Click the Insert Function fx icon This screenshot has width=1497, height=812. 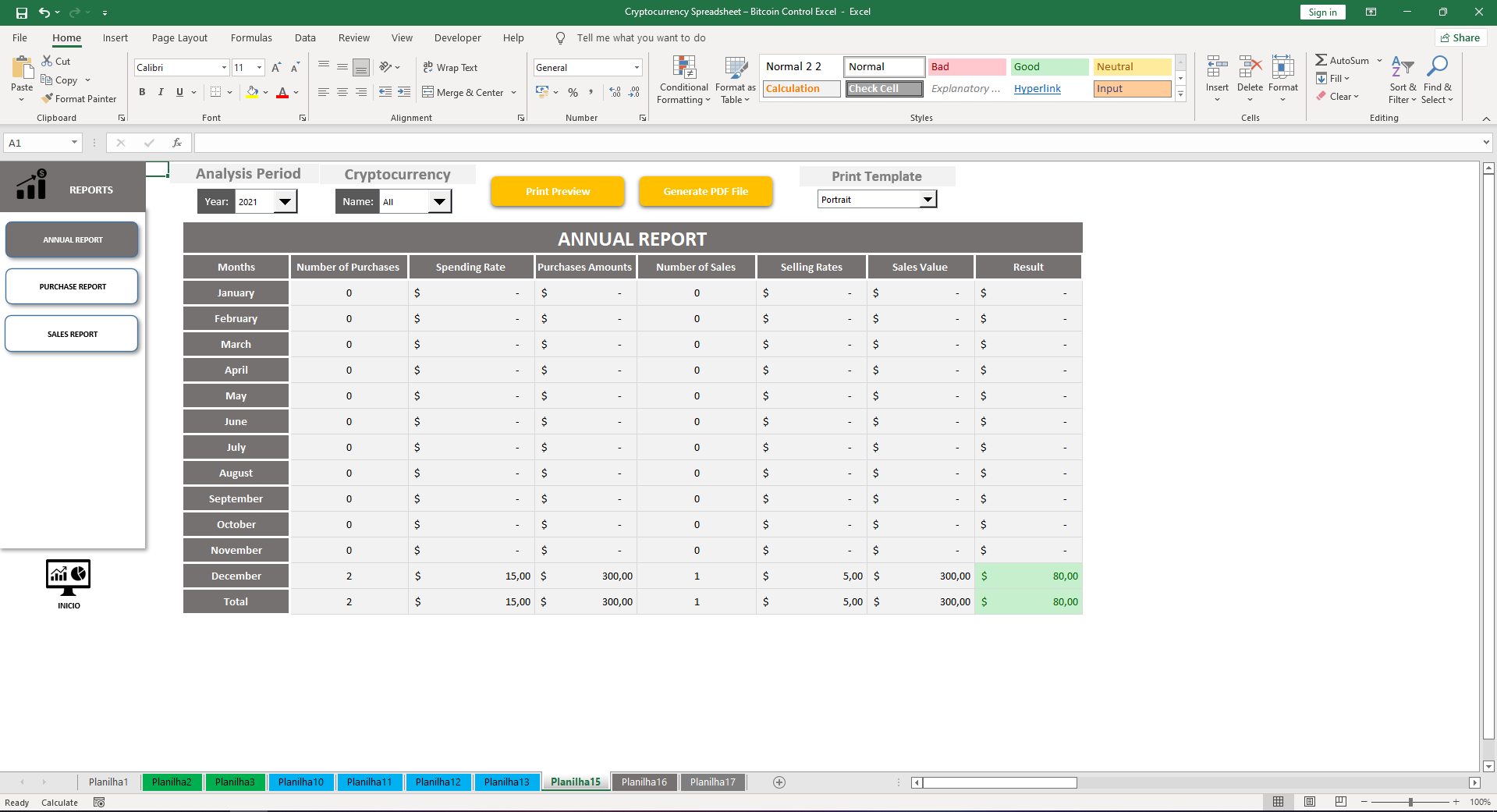pos(177,143)
